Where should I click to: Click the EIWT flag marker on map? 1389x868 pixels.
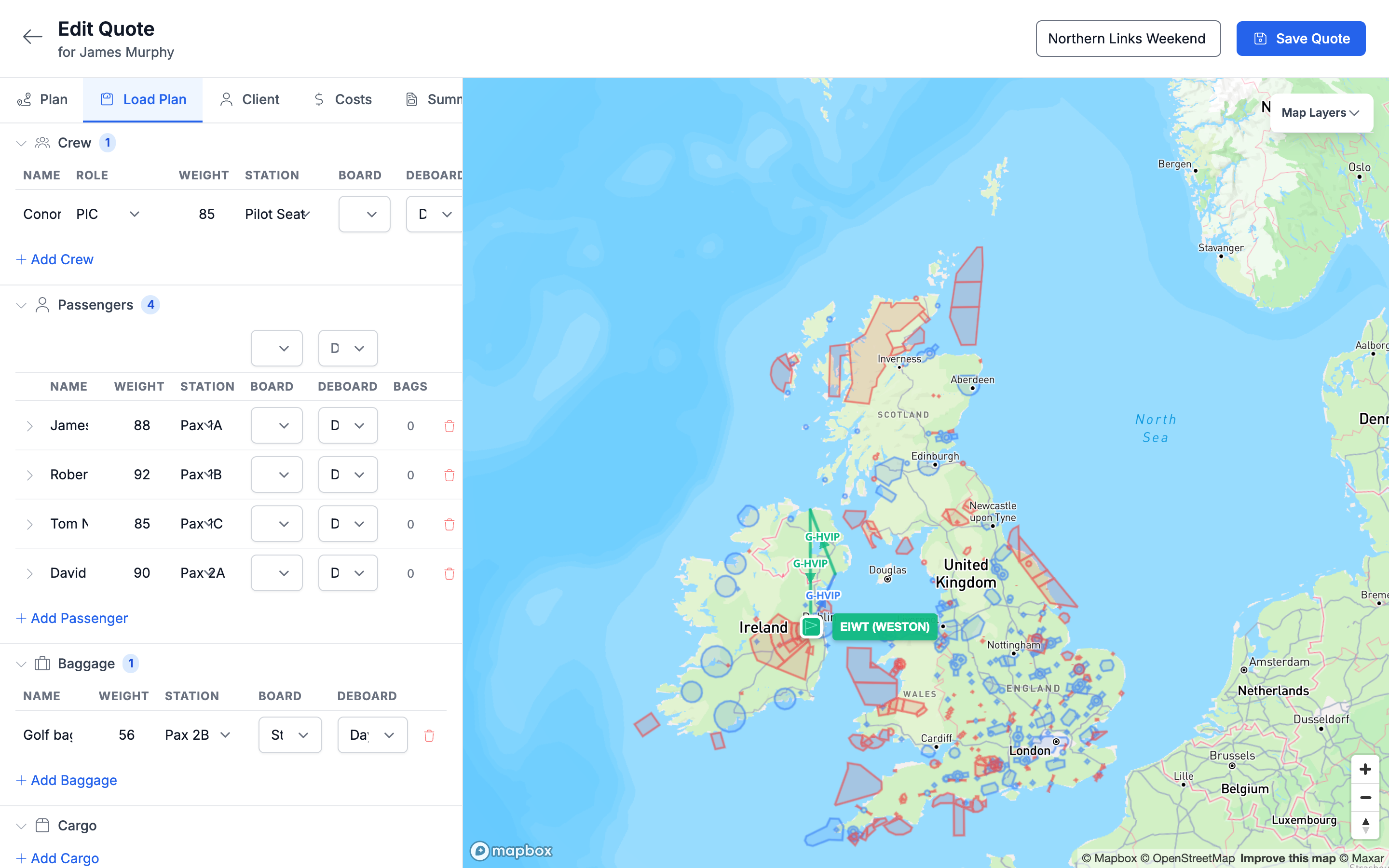pos(811,626)
